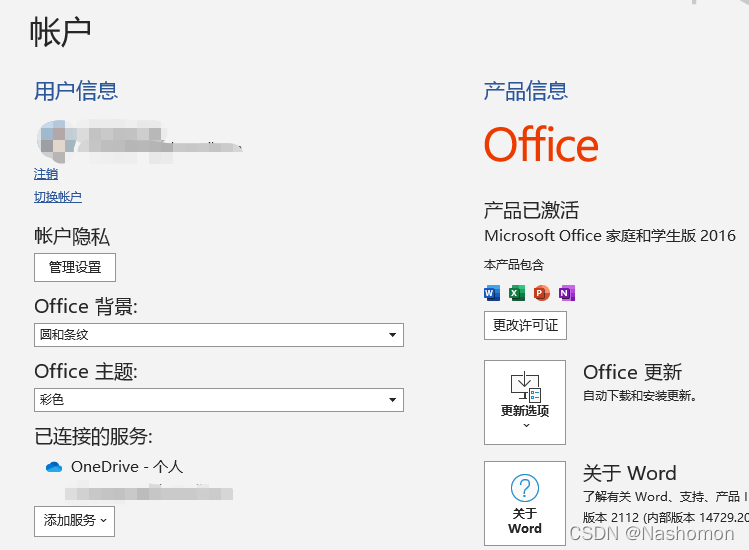
Task: Click the 自动下载和安装更新 description
Action: (x=640, y=396)
